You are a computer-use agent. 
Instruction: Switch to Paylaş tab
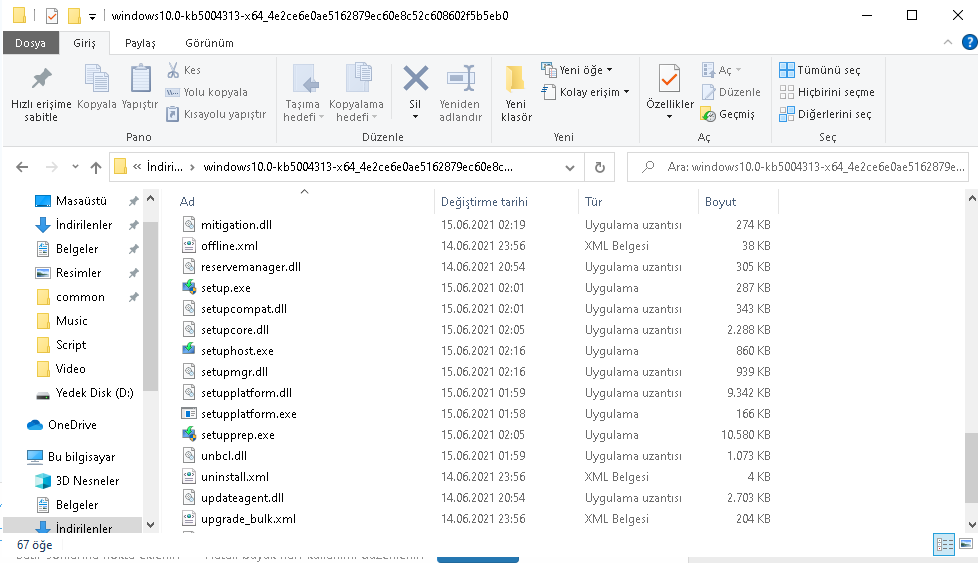(140, 43)
